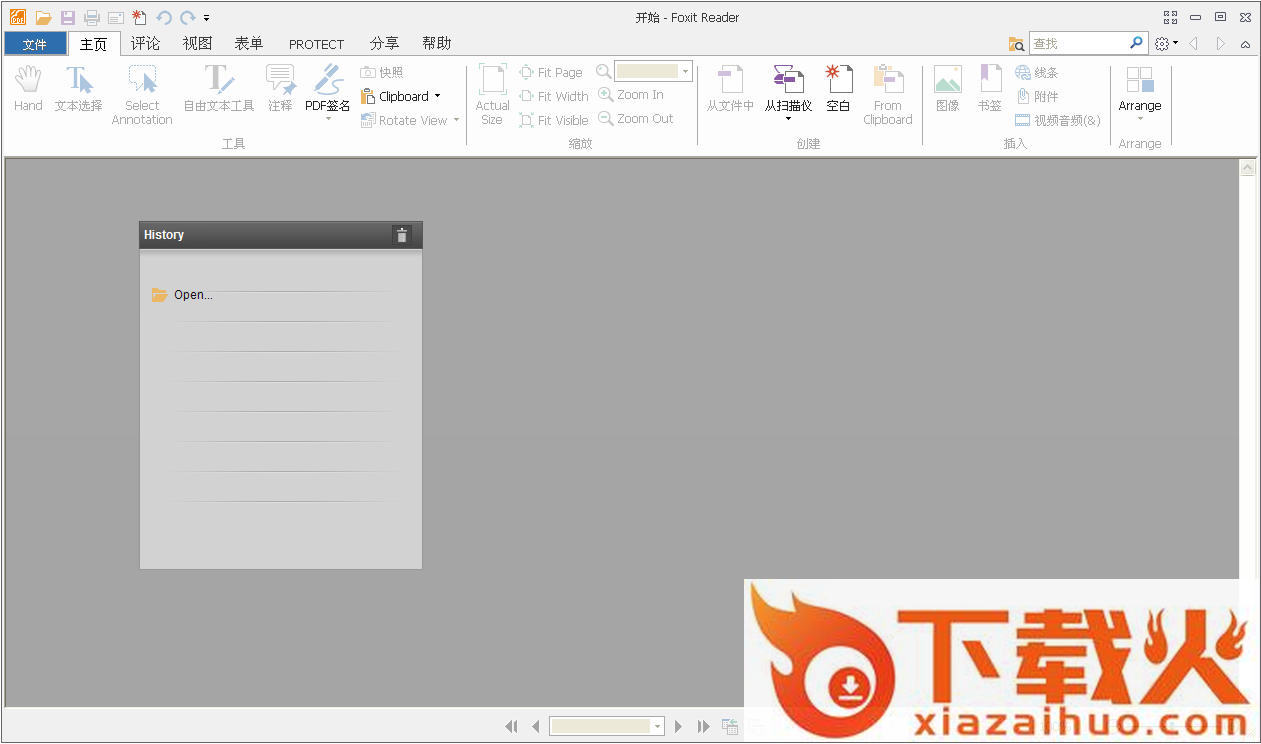Click the Print icon in quick access toolbar

92,18
